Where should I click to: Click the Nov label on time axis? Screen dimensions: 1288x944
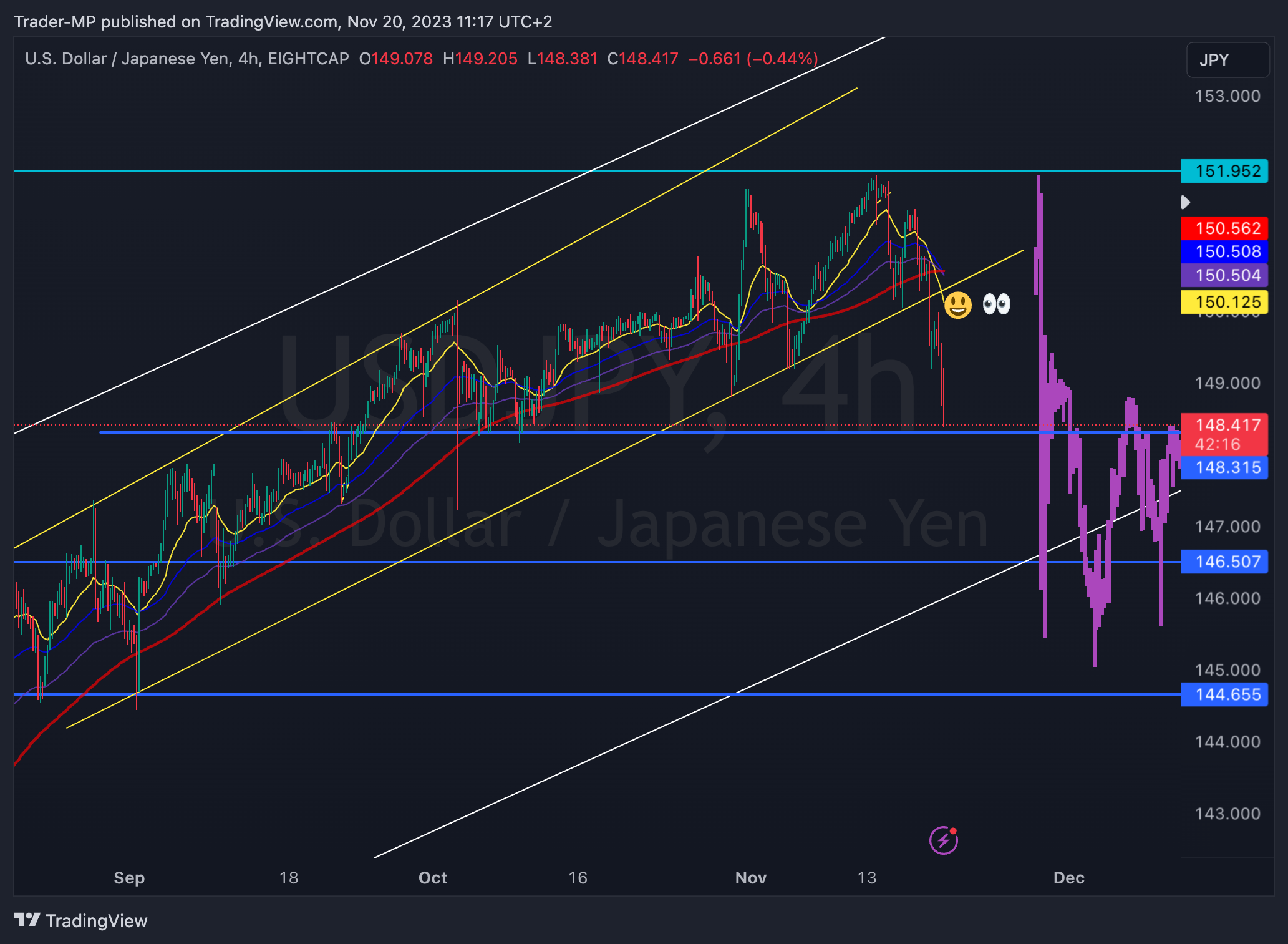point(751,878)
